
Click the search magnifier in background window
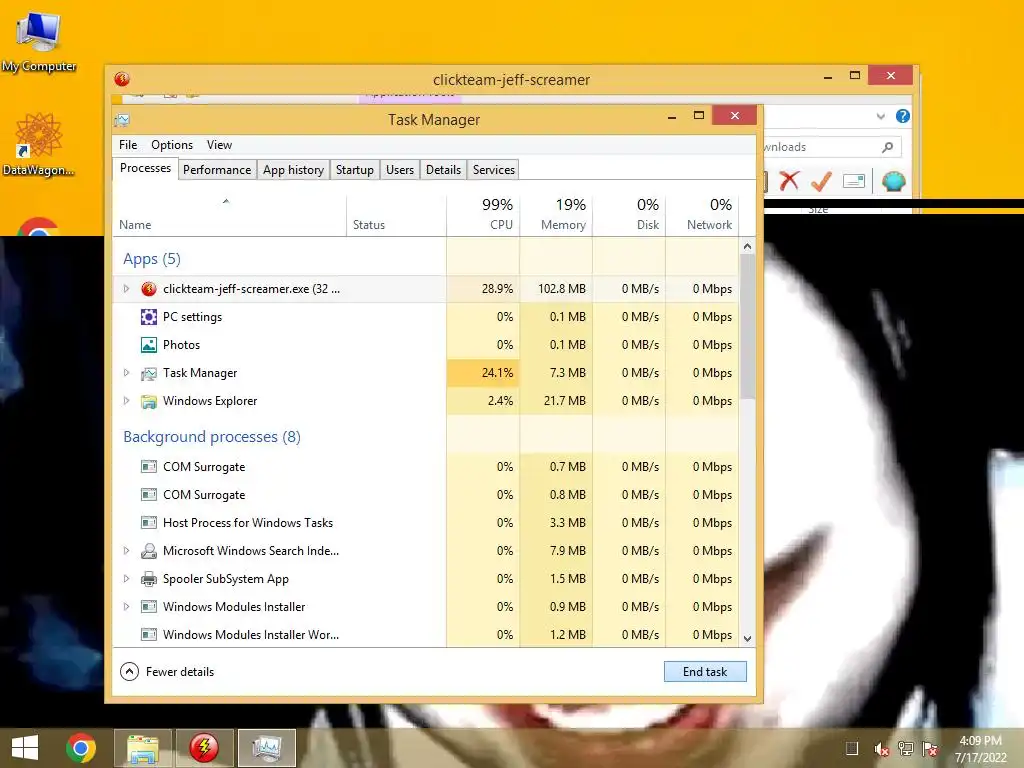pyautogui.click(x=887, y=147)
